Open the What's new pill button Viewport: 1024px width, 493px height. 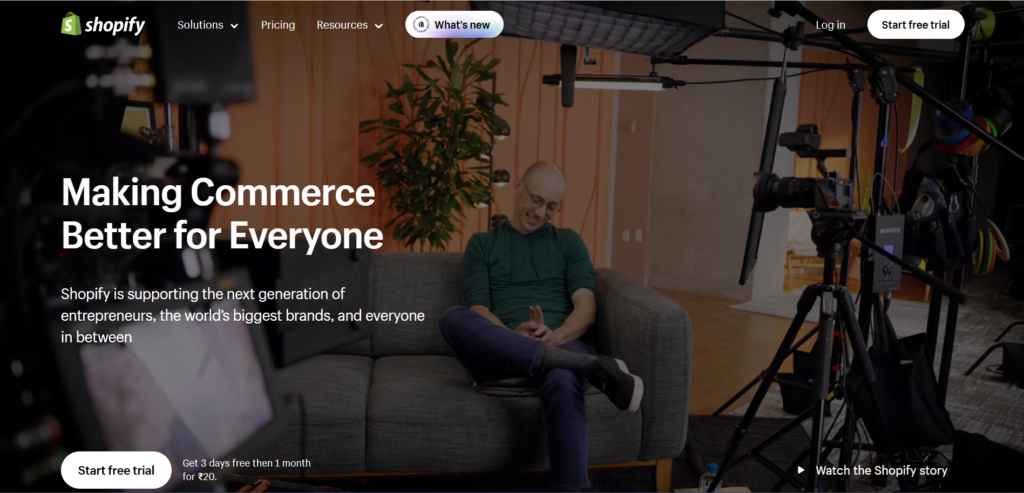click(454, 24)
